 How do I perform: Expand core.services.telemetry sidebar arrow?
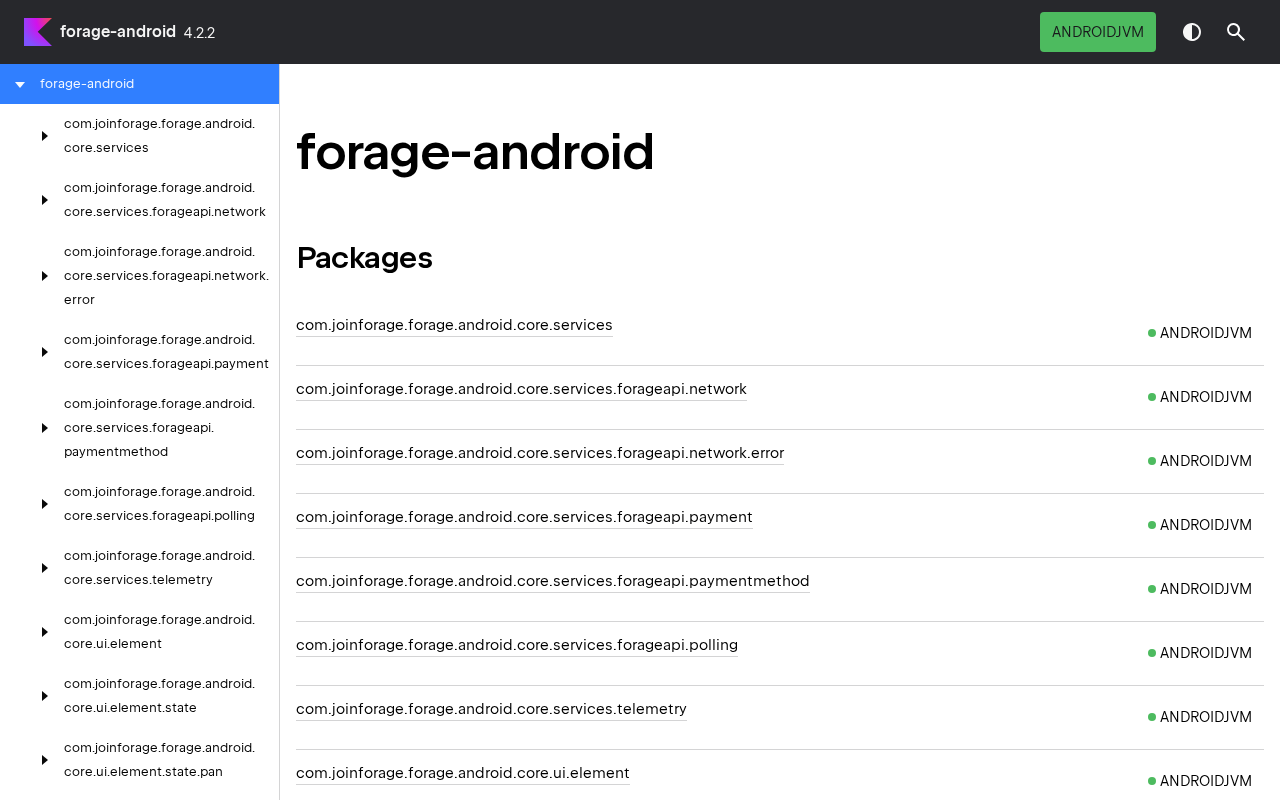point(44,568)
